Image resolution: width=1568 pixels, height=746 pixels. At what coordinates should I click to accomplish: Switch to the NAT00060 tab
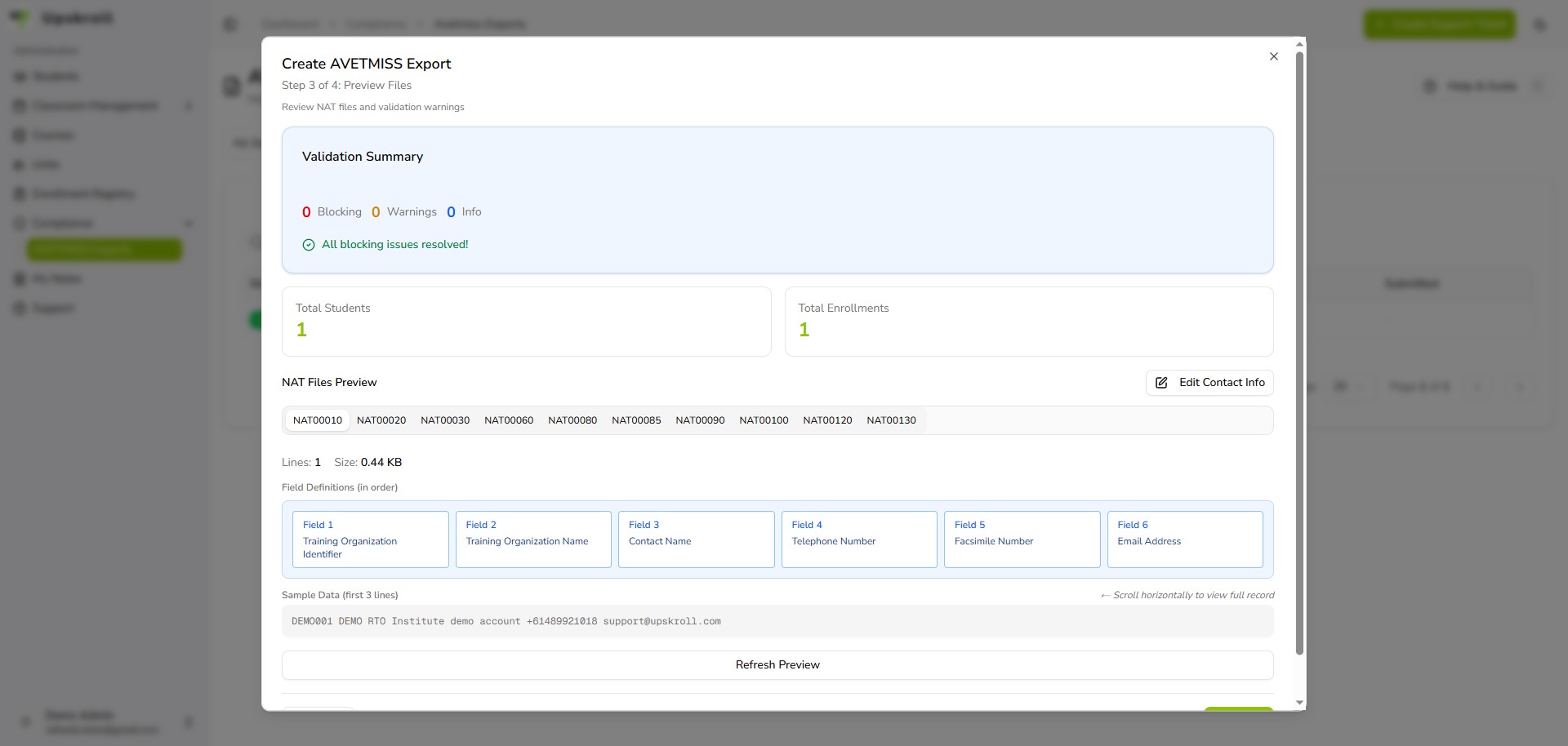pyautogui.click(x=509, y=420)
